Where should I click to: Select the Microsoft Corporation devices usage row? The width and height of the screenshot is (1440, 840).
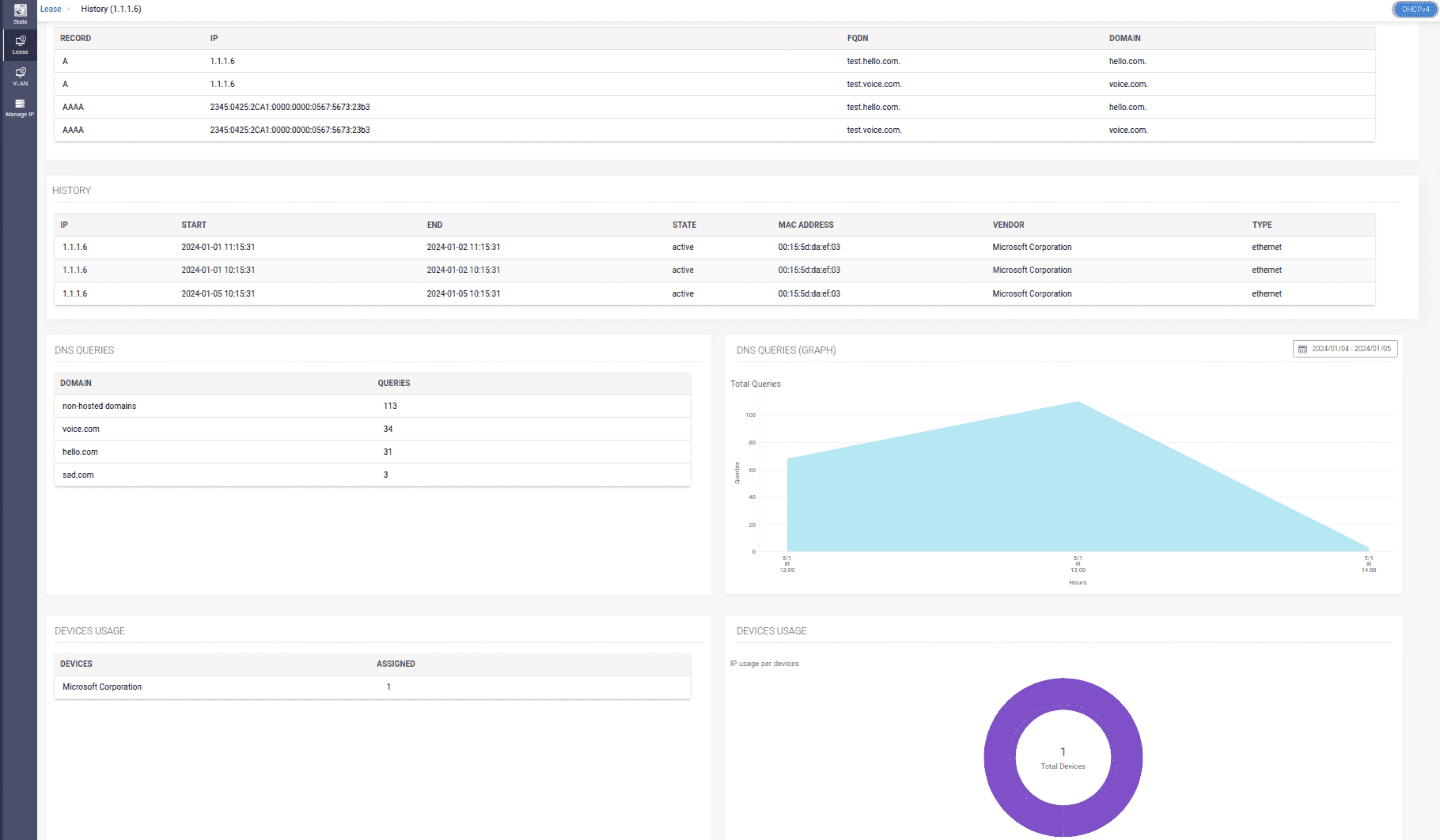click(x=372, y=687)
